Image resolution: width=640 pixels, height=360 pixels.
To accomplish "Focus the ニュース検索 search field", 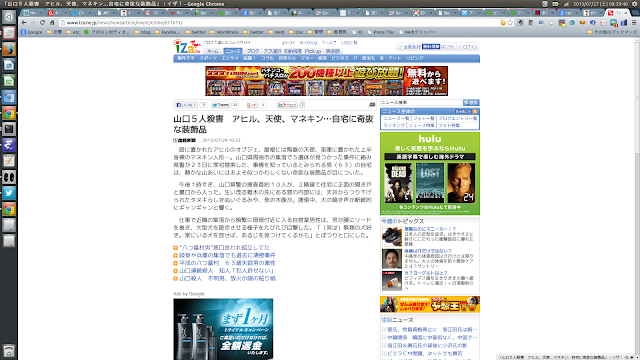I will (421, 102).
